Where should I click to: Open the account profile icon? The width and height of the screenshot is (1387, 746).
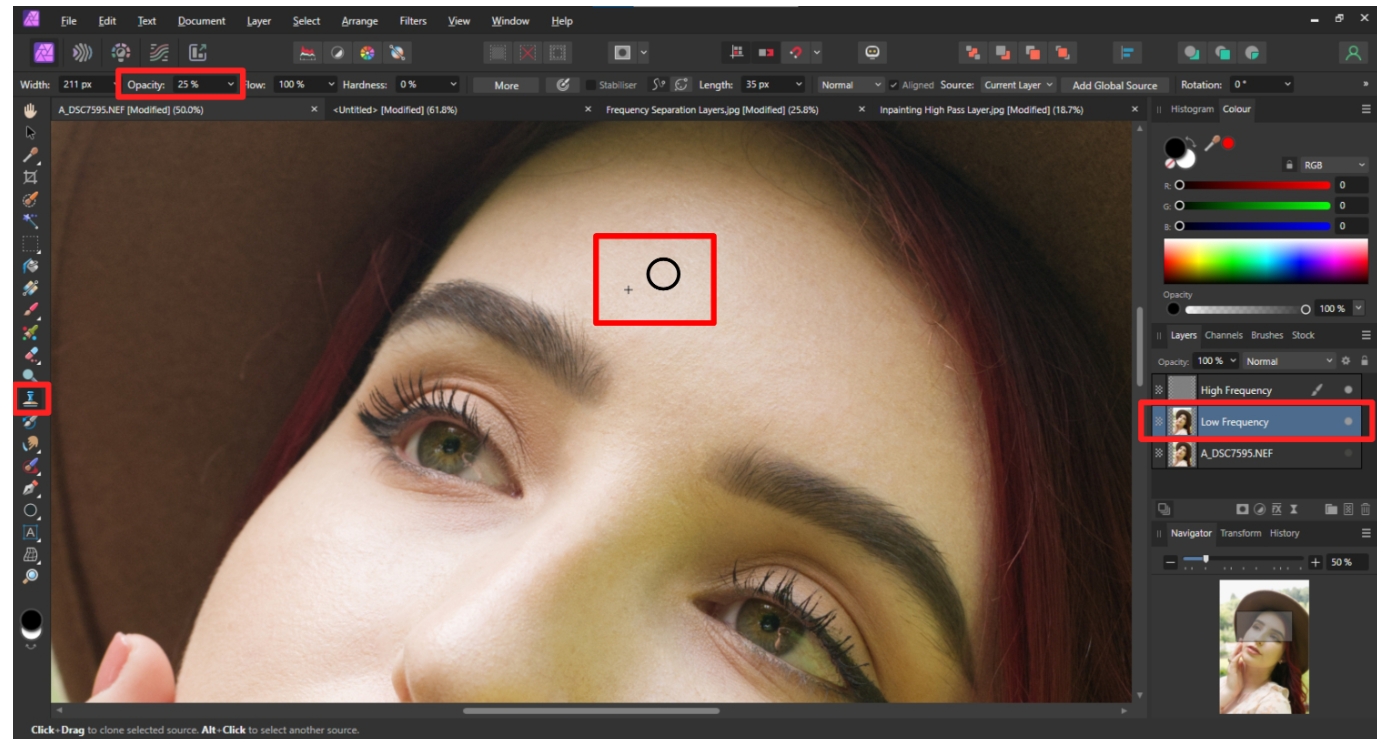click(x=1354, y=52)
